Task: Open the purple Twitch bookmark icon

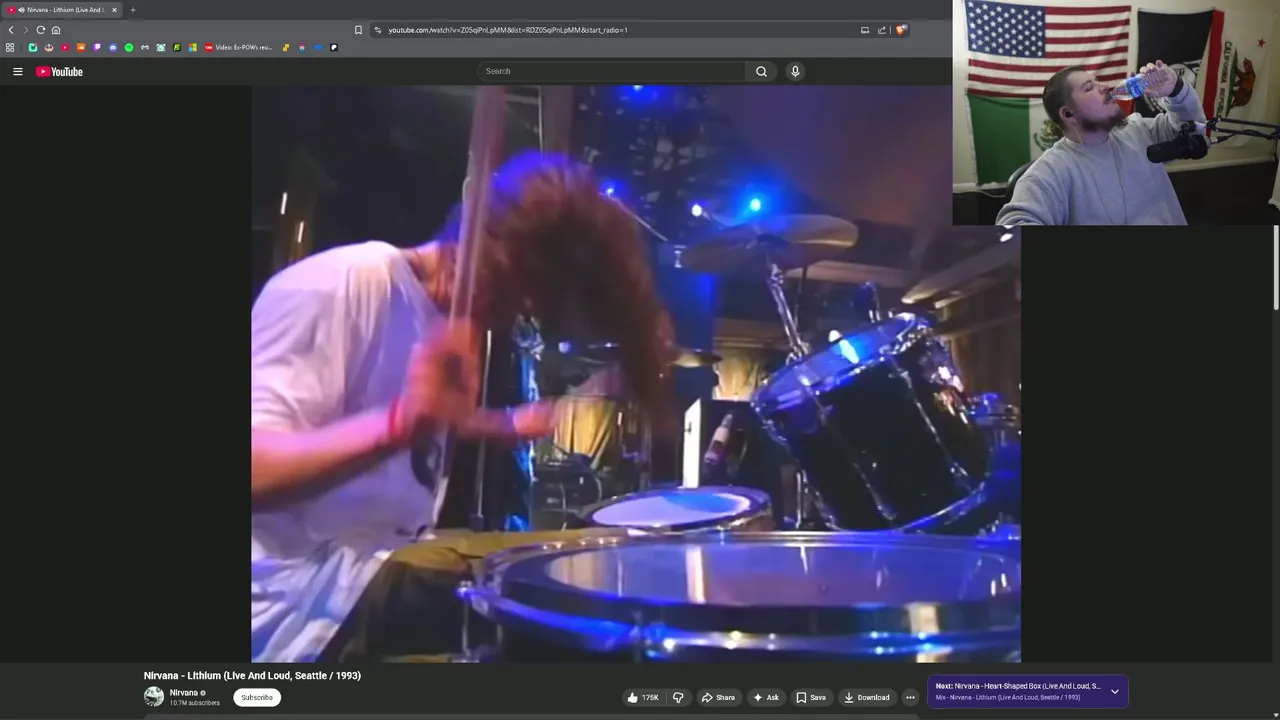Action: 97,47
